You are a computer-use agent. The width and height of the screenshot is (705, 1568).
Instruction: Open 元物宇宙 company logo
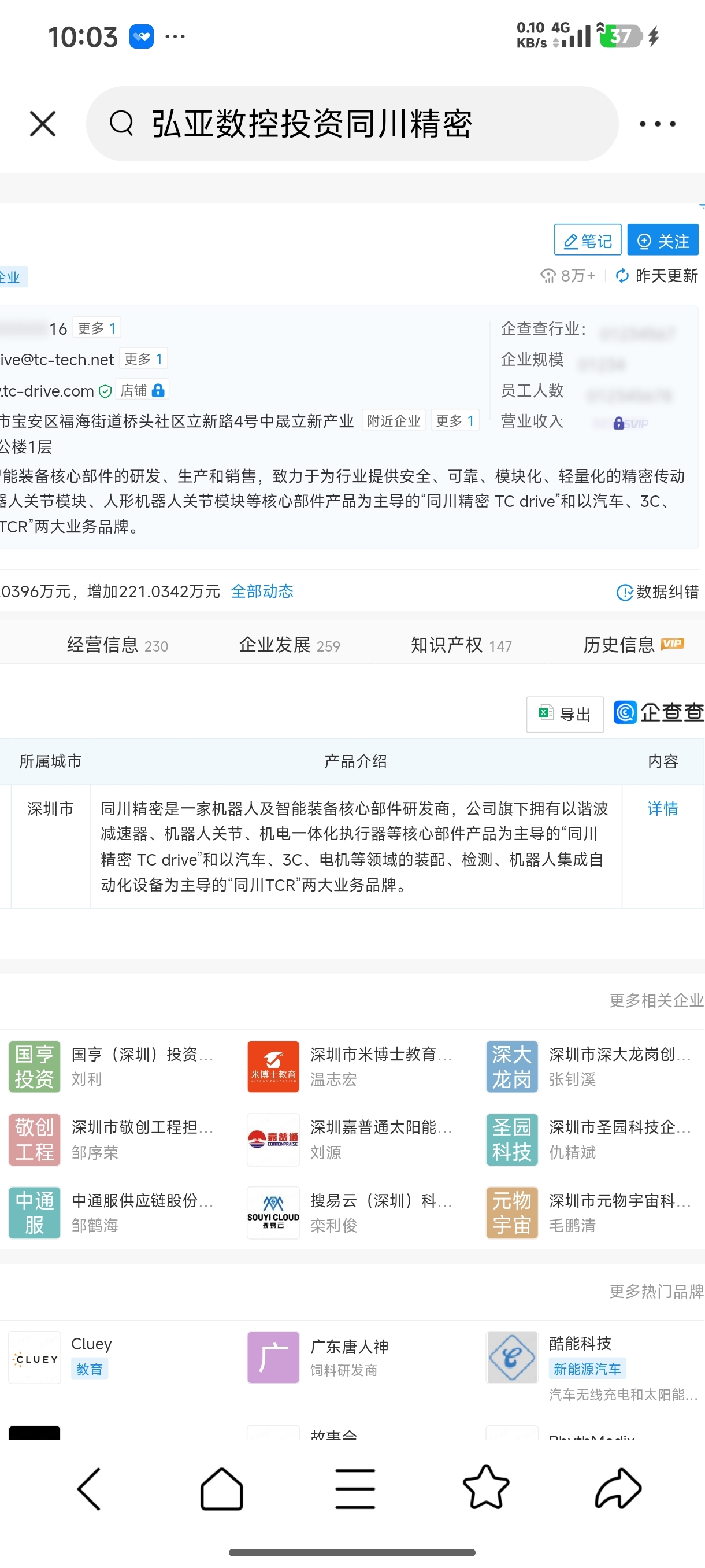(512, 1212)
